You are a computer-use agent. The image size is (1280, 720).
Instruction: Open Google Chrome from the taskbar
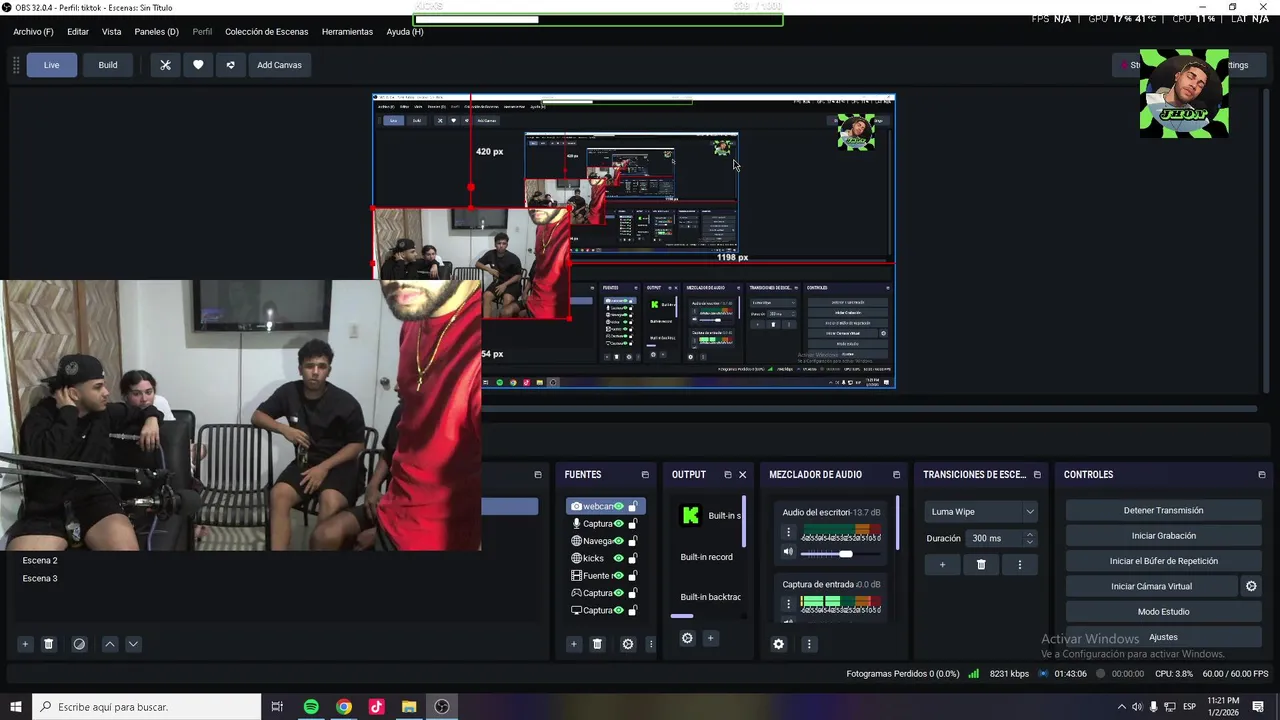[344, 707]
